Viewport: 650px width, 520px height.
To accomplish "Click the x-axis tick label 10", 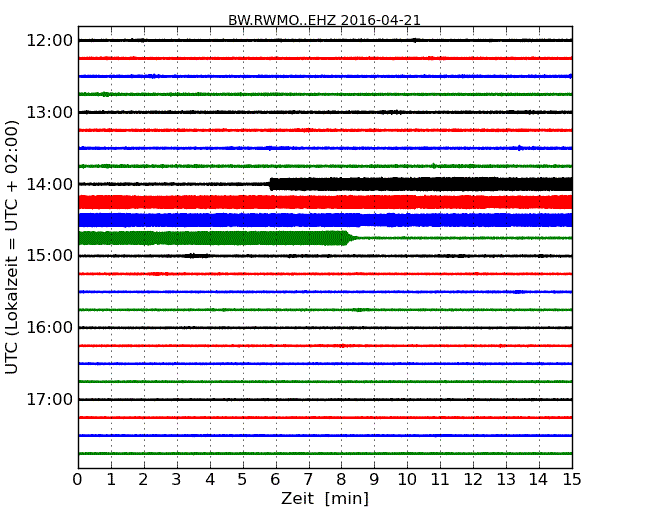I will [x=407, y=480].
